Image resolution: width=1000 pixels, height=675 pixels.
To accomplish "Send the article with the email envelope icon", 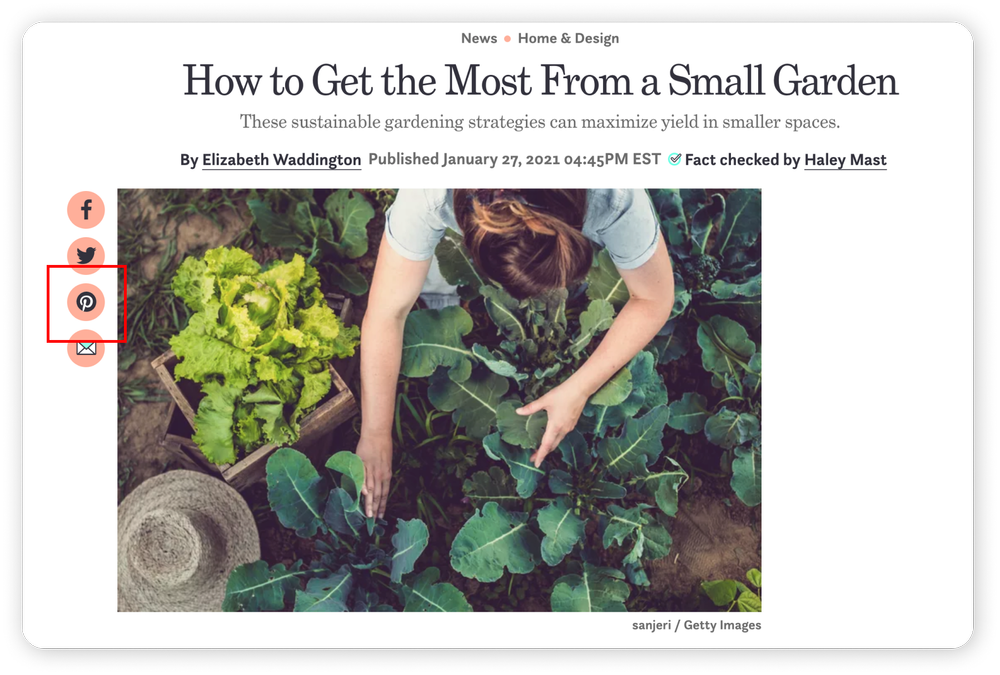I will (86, 348).
